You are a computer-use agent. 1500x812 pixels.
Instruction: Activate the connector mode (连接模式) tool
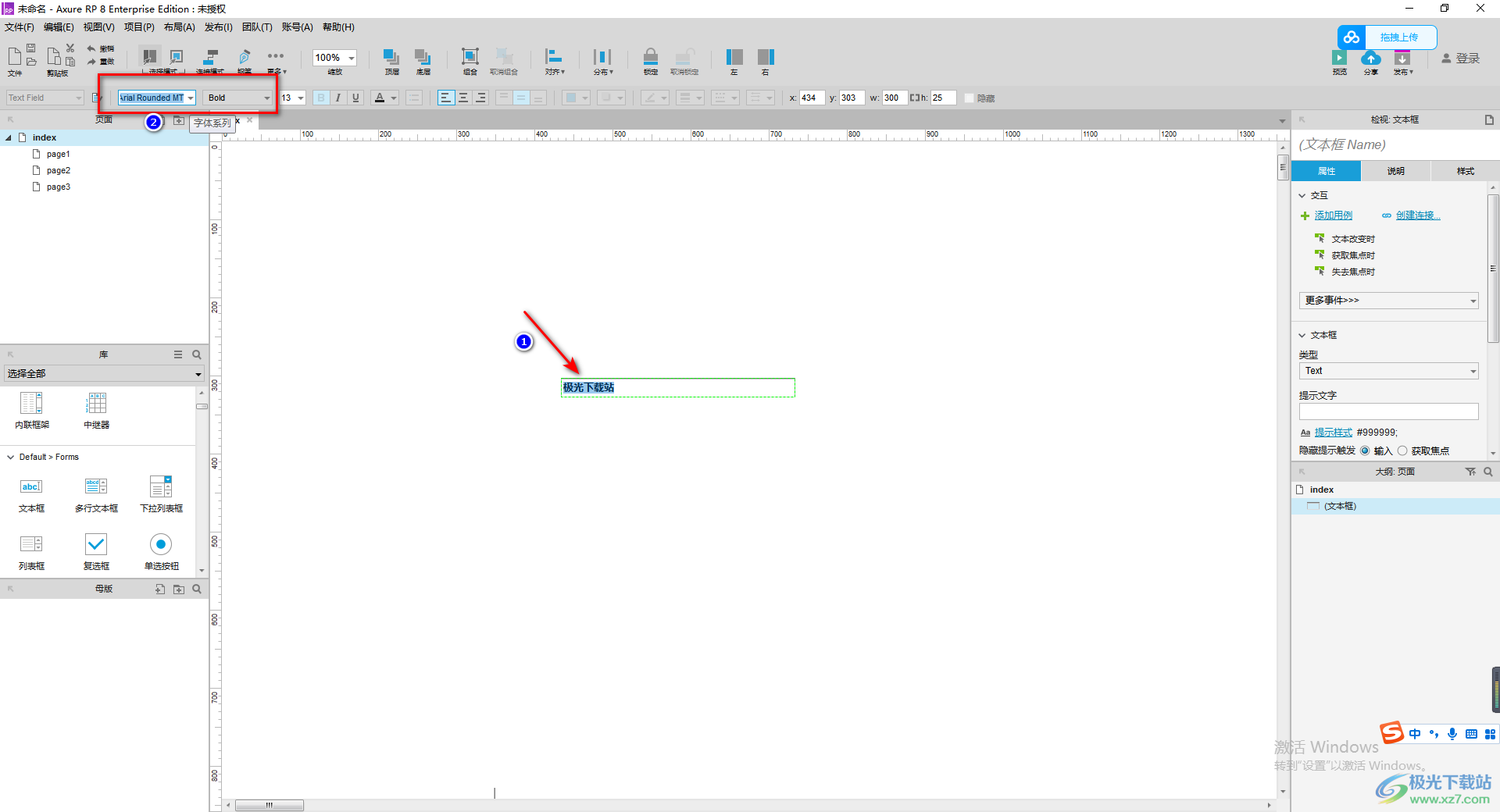[210, 57]
